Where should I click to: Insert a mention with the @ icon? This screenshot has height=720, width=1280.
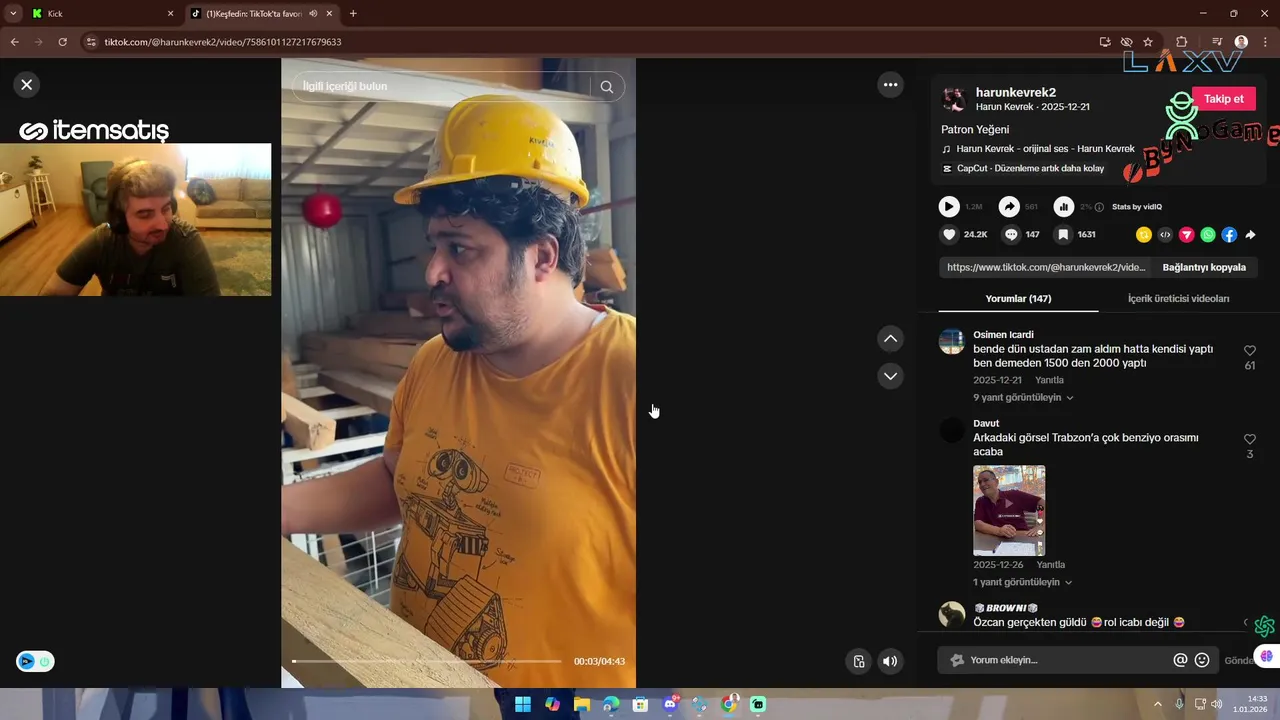1180,660
